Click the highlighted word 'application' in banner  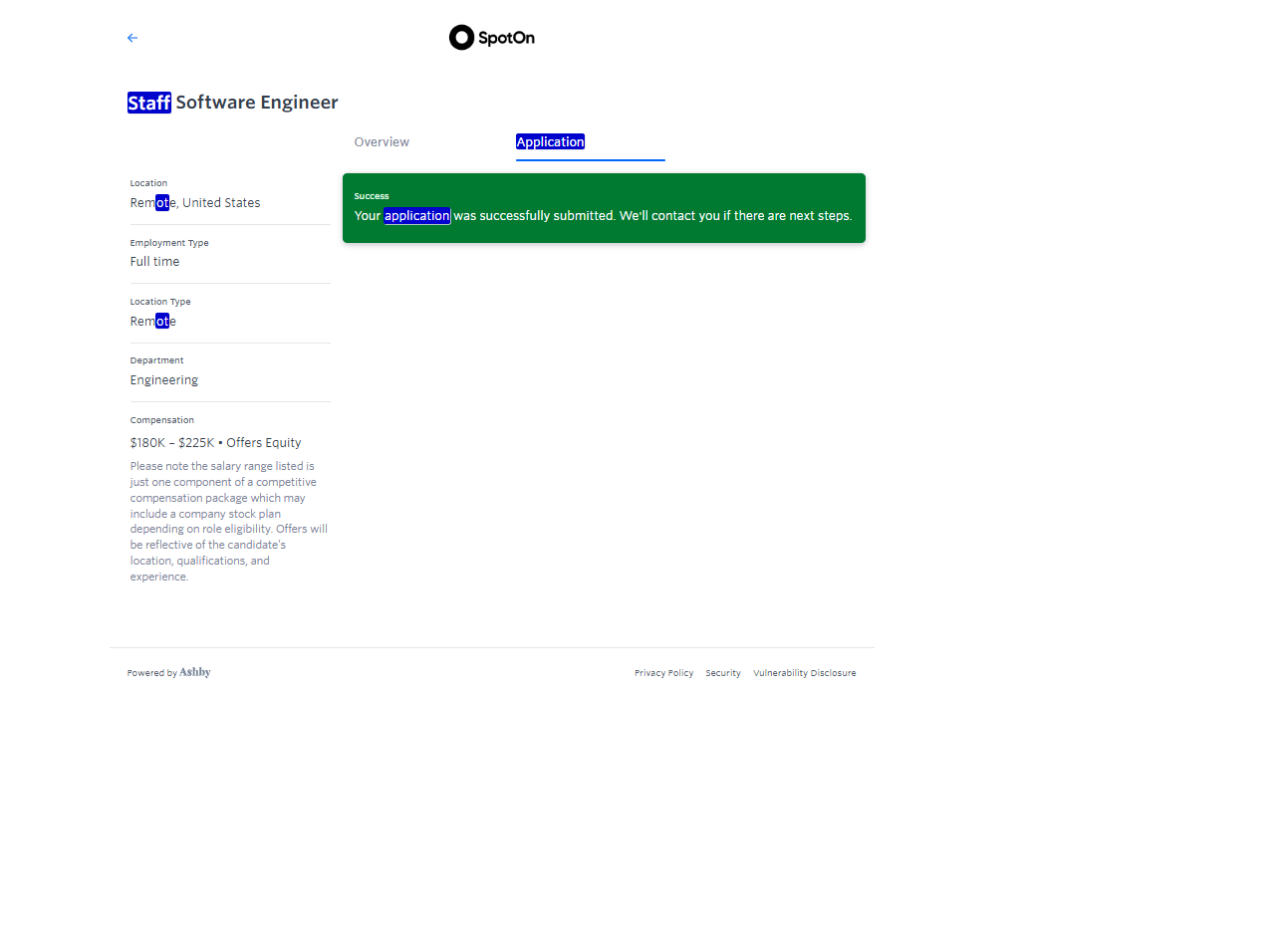coord(416,216)
